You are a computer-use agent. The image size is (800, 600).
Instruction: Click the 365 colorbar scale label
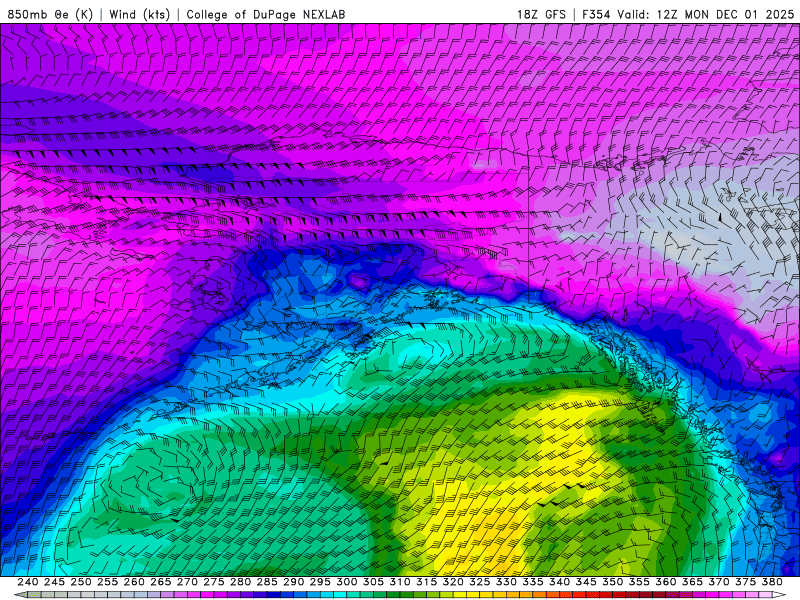point(692,582)
